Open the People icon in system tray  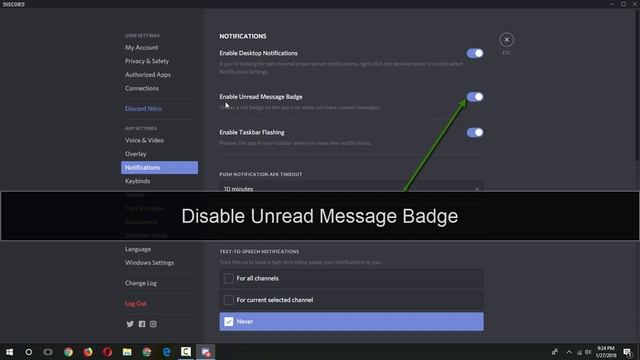(x=555, y=352)
